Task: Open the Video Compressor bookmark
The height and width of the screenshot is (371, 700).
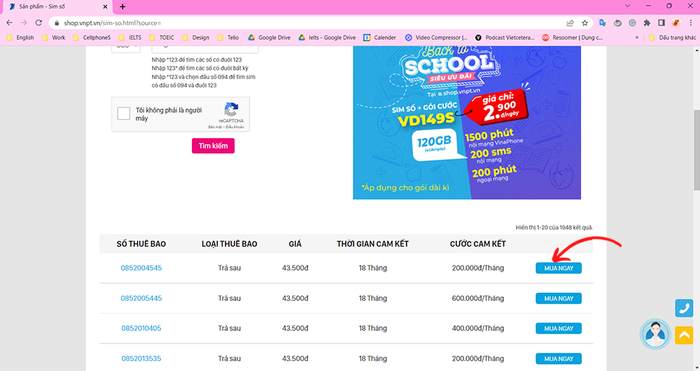Action: point(436,38)
